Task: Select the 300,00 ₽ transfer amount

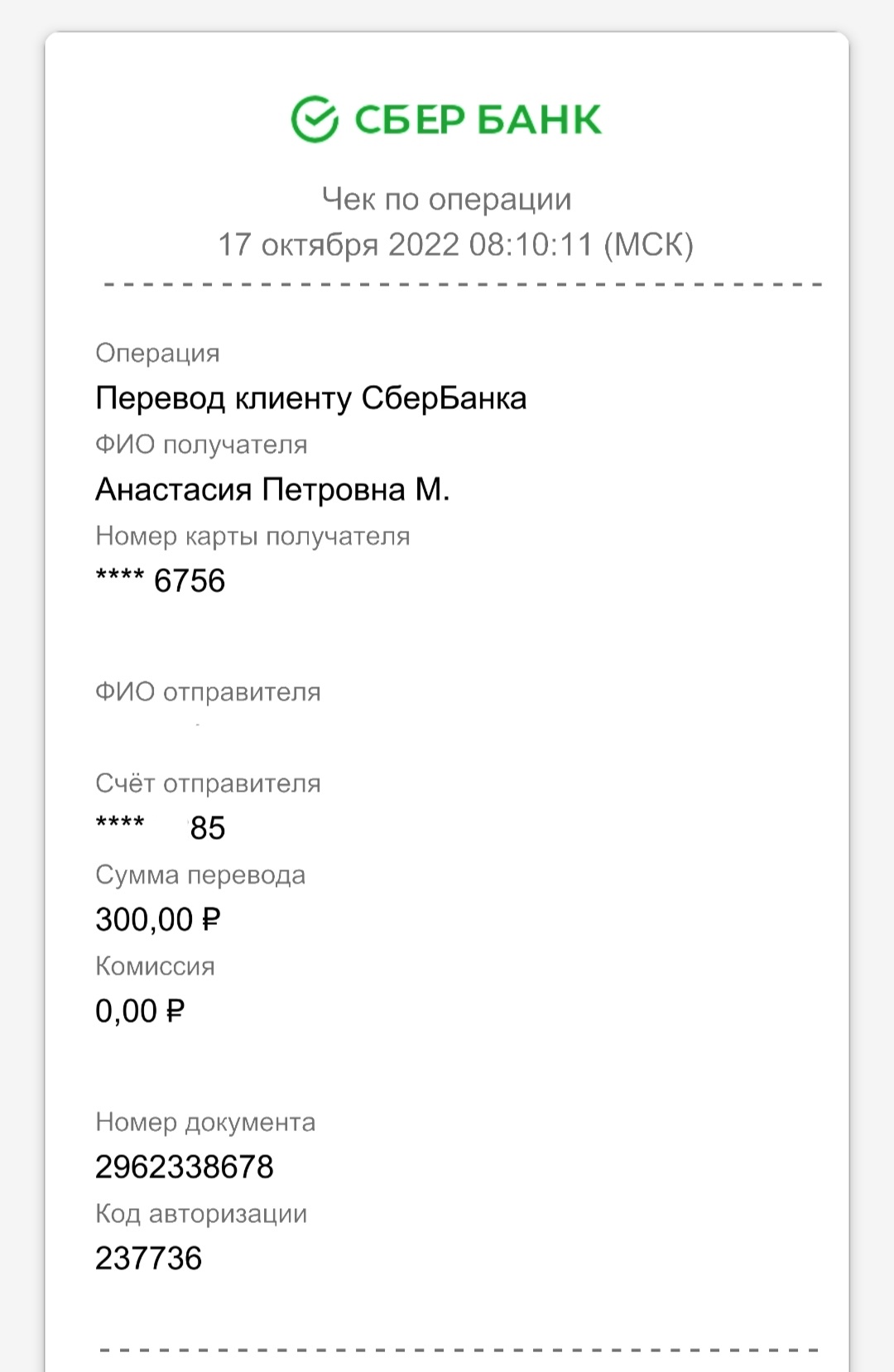Action: [158, 920]
